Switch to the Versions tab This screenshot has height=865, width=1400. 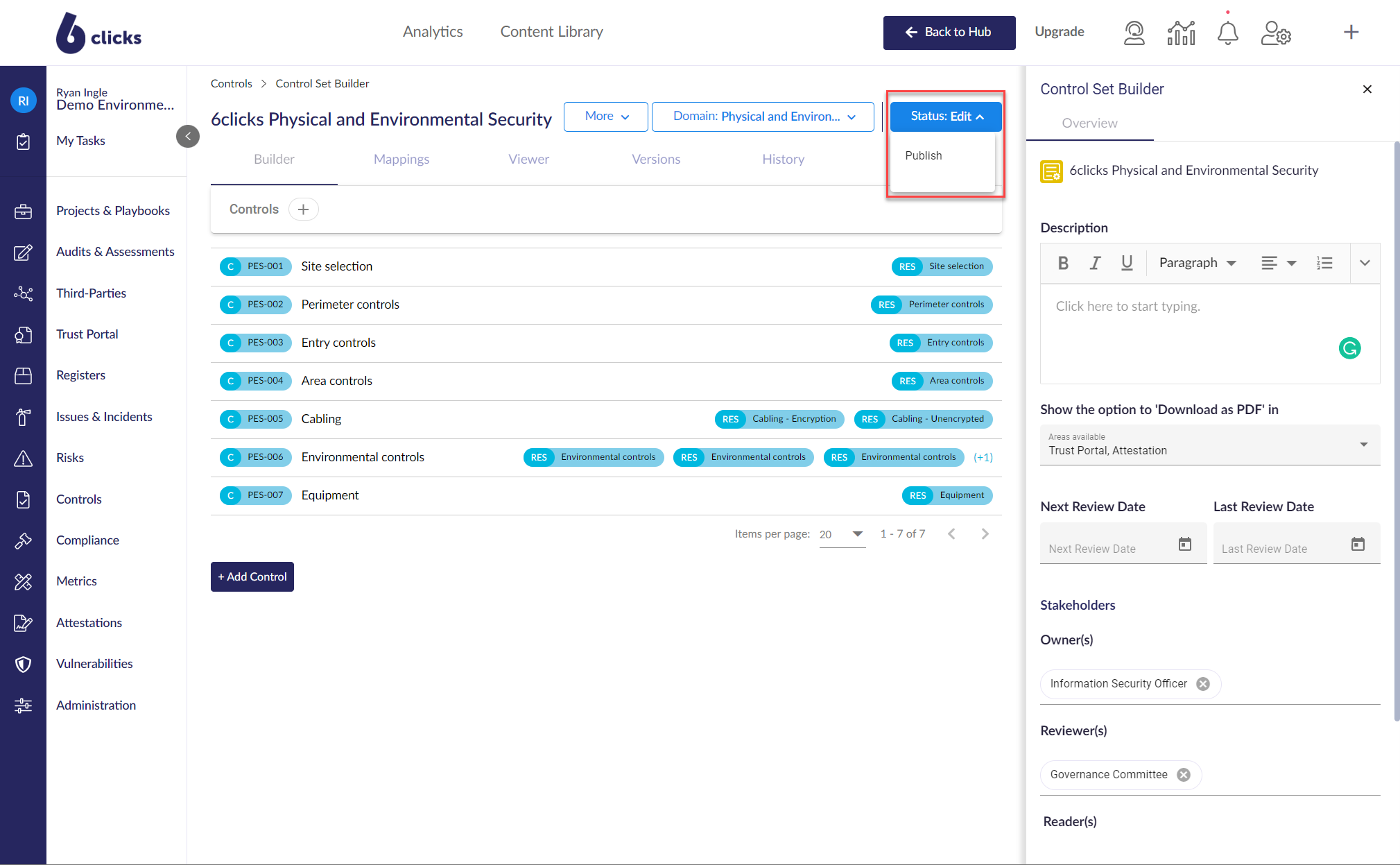click(656, 159)
